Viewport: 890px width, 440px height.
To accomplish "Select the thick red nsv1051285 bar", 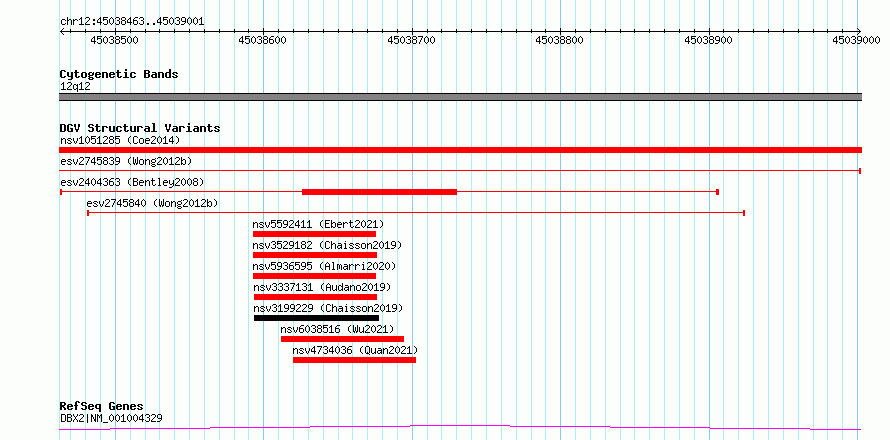I will [x=461, y=150].
